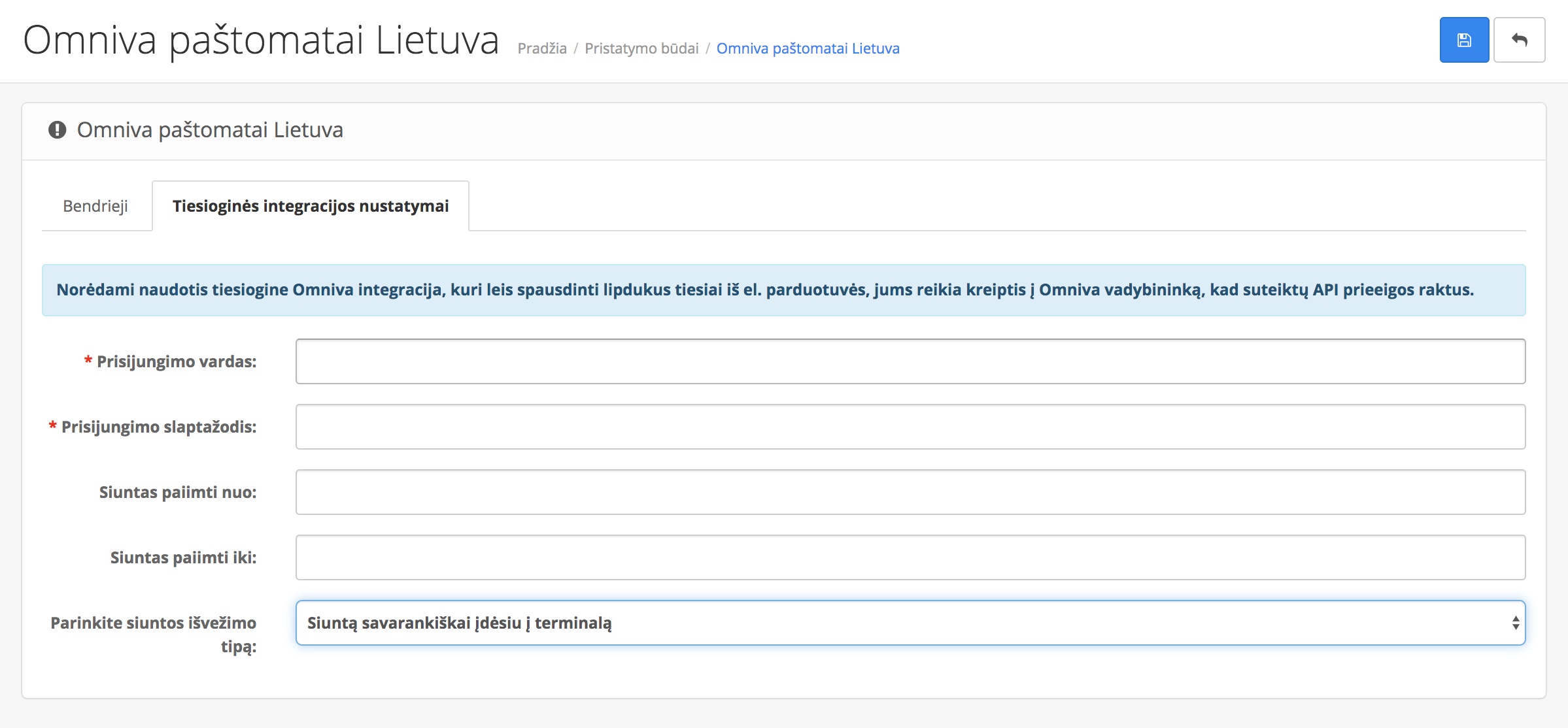
Task: Save settings with the blue floppy-disk button
Action: pyautogui.click(x=1464, y=40)
